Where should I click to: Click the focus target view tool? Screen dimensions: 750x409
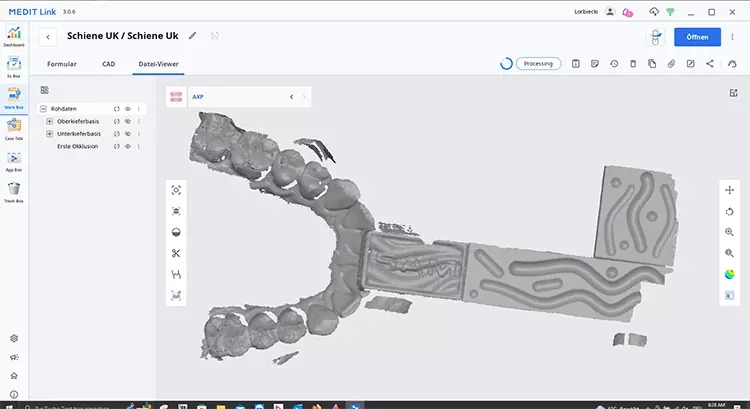[176, 190]
